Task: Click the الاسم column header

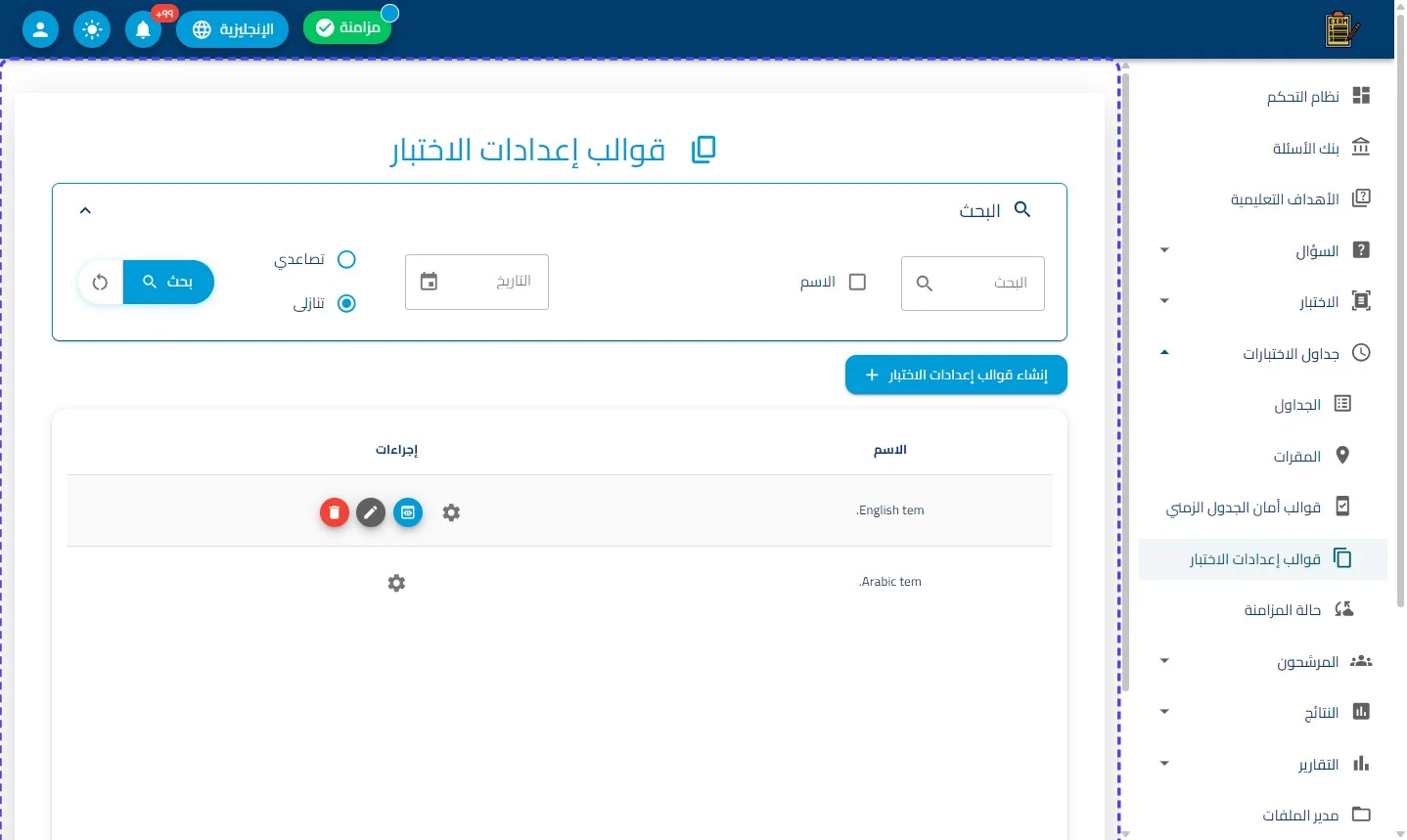Action: click(x=890, y=450)
